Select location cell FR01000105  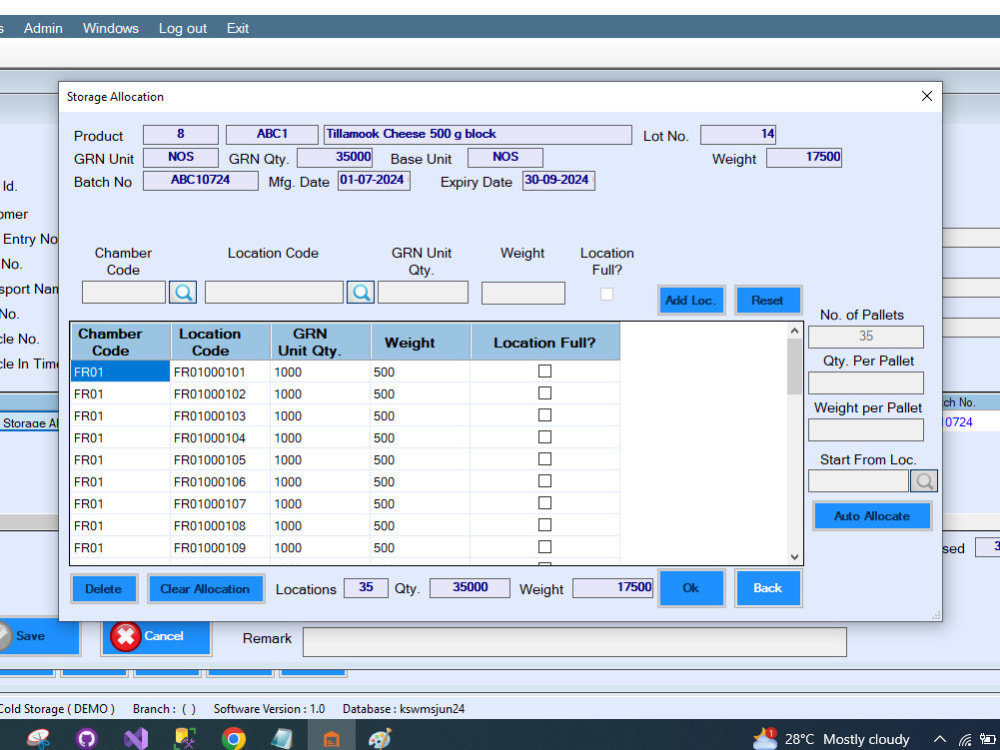[x=220, y=460]
